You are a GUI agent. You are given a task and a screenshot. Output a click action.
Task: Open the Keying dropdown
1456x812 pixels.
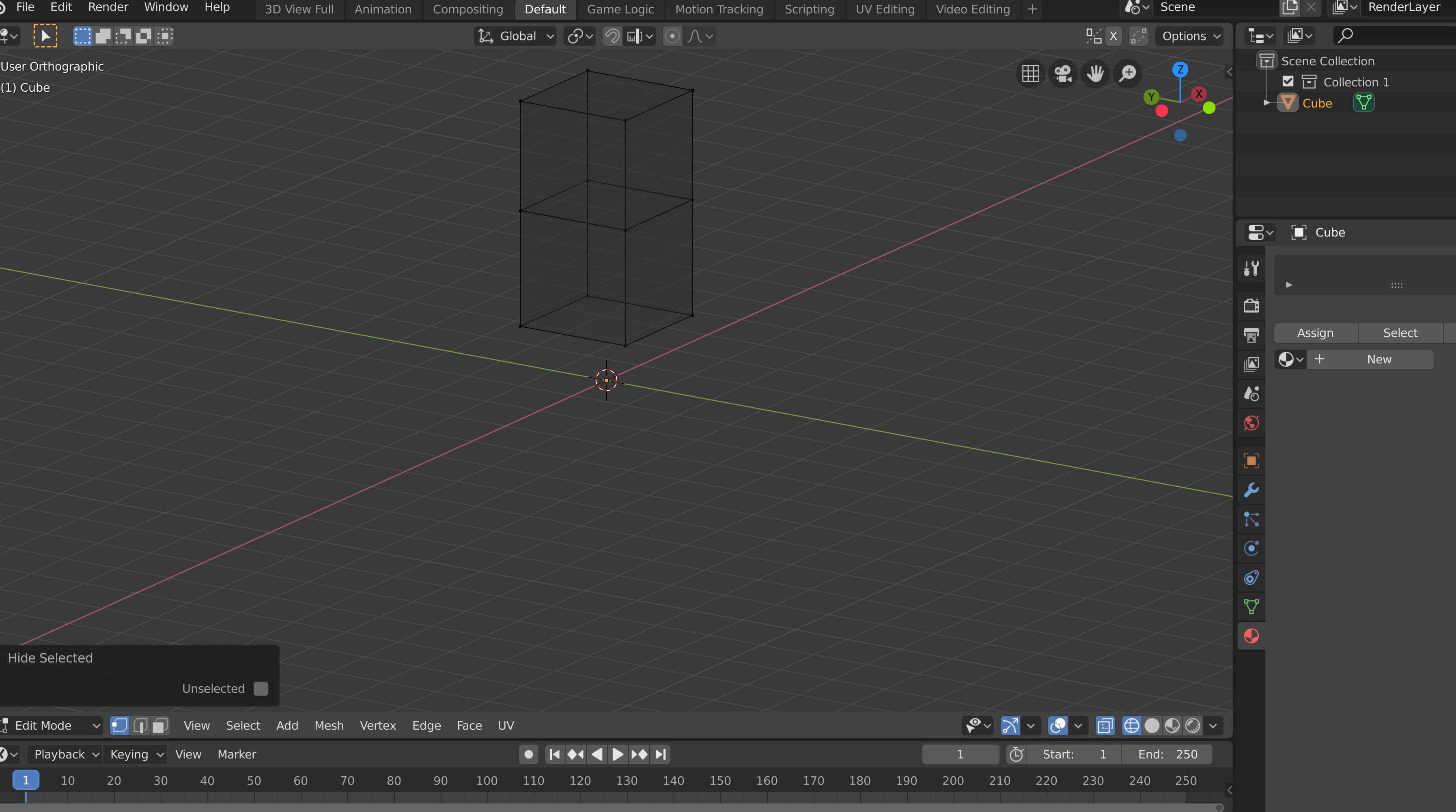136,754
